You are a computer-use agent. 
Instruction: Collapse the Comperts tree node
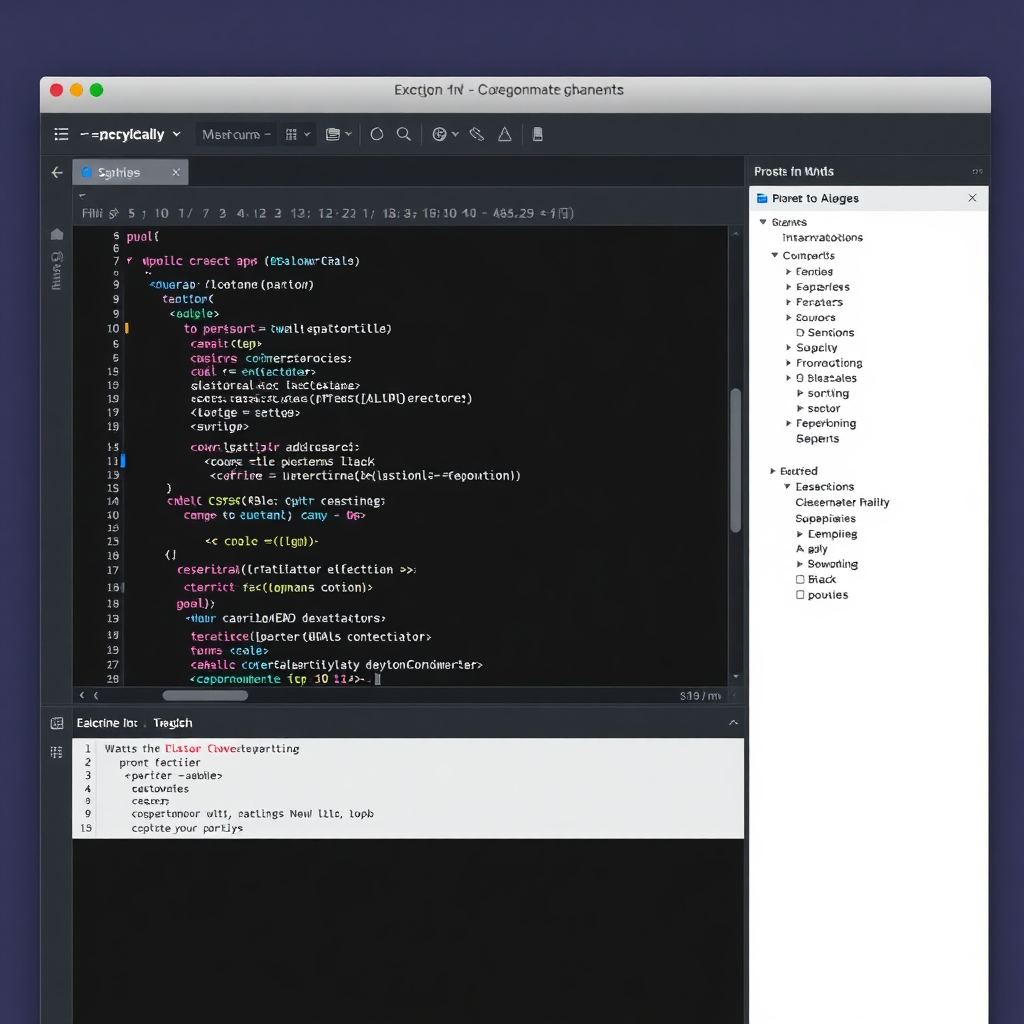774,255
